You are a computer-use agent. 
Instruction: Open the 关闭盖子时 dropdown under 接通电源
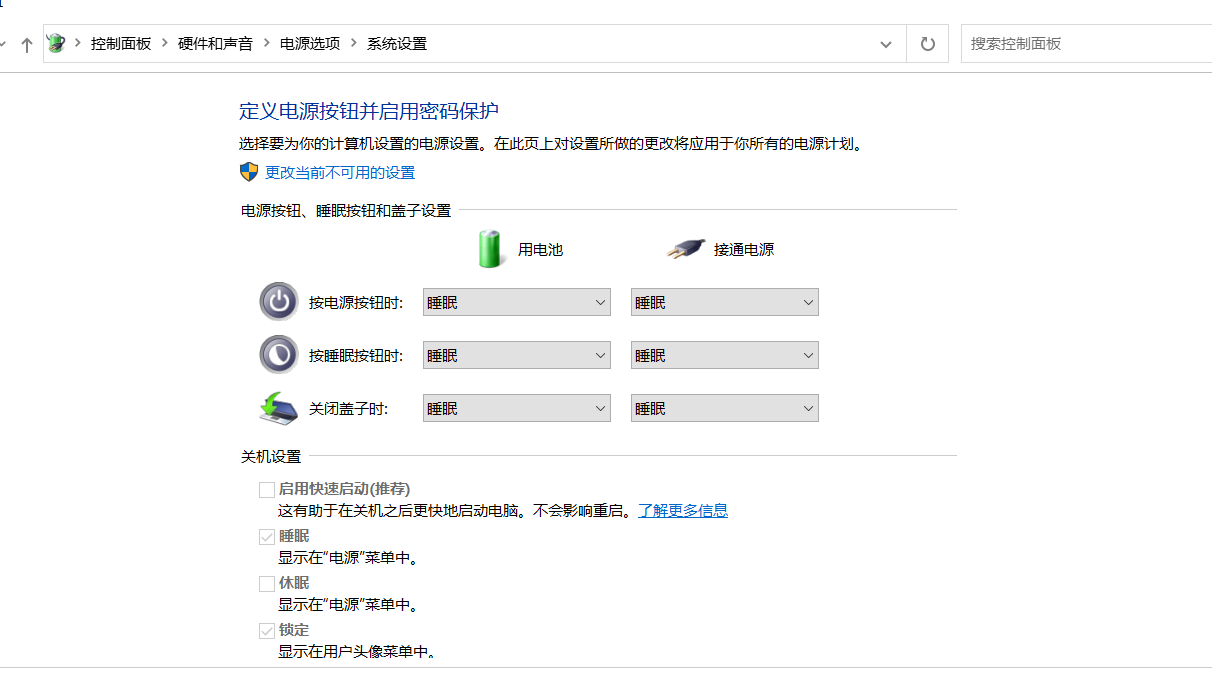[725, 408]
